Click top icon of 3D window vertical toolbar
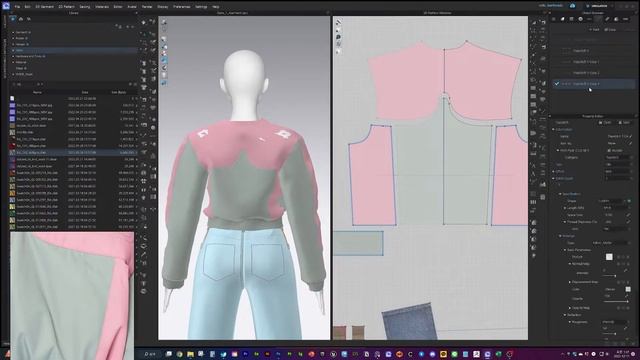This screenshot has width=640, height=360. point(164,22)
